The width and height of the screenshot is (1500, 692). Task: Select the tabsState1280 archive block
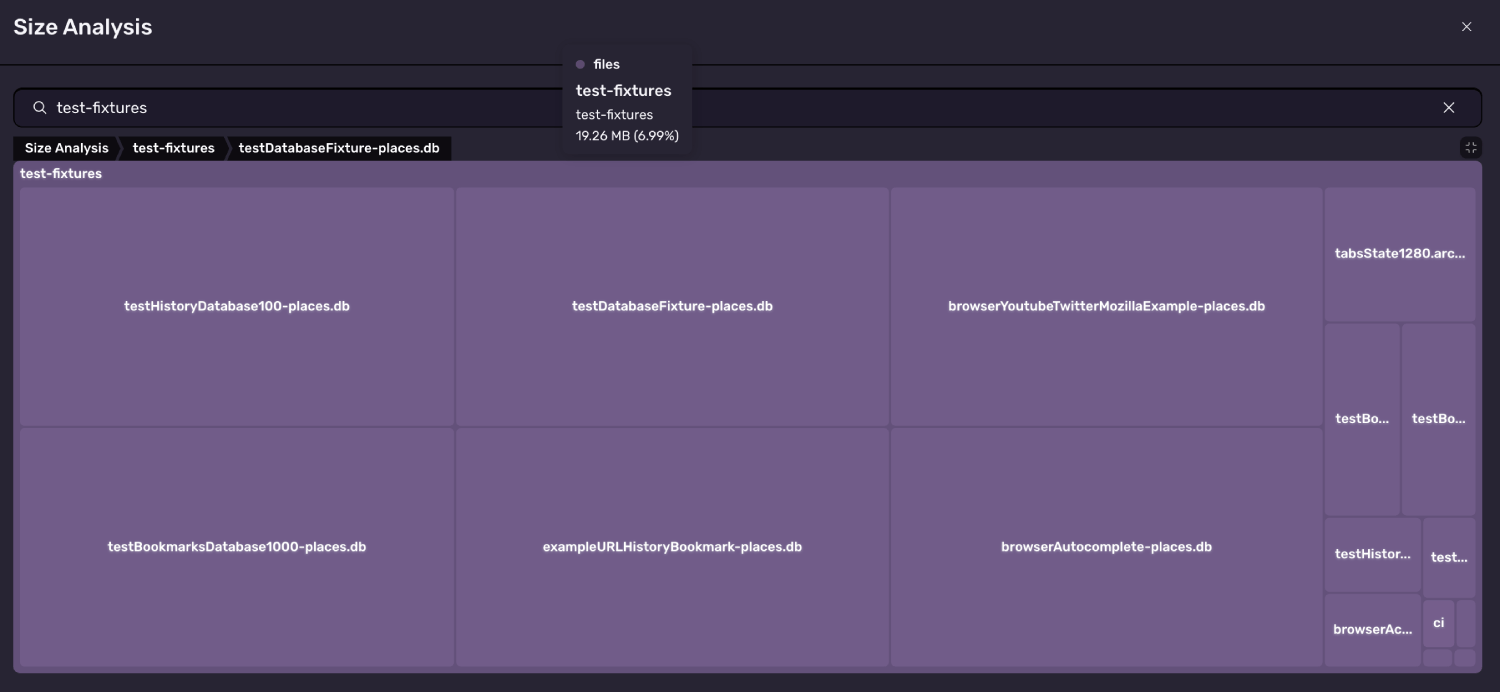point(1399,253)
